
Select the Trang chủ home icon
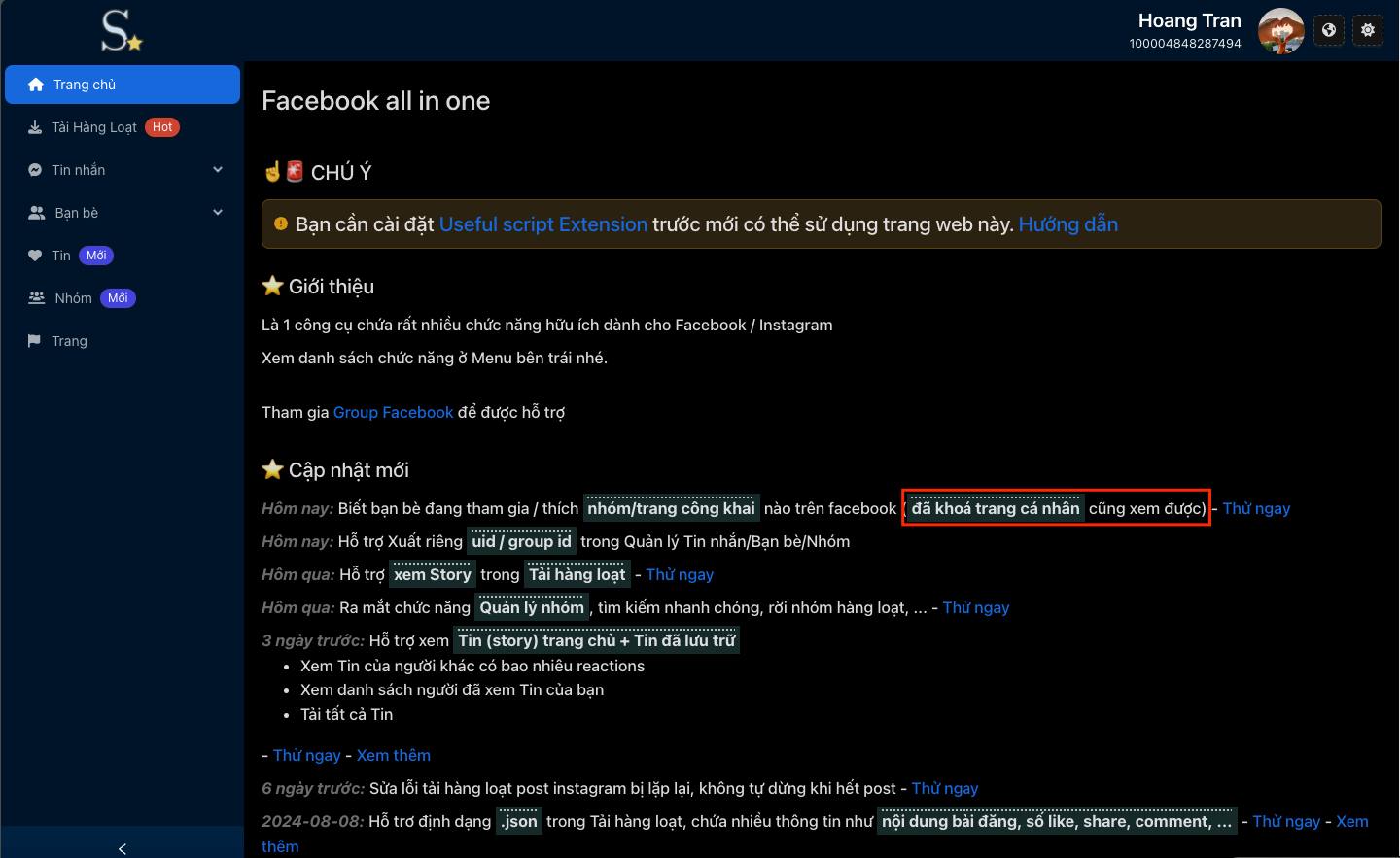pos(36,85)
